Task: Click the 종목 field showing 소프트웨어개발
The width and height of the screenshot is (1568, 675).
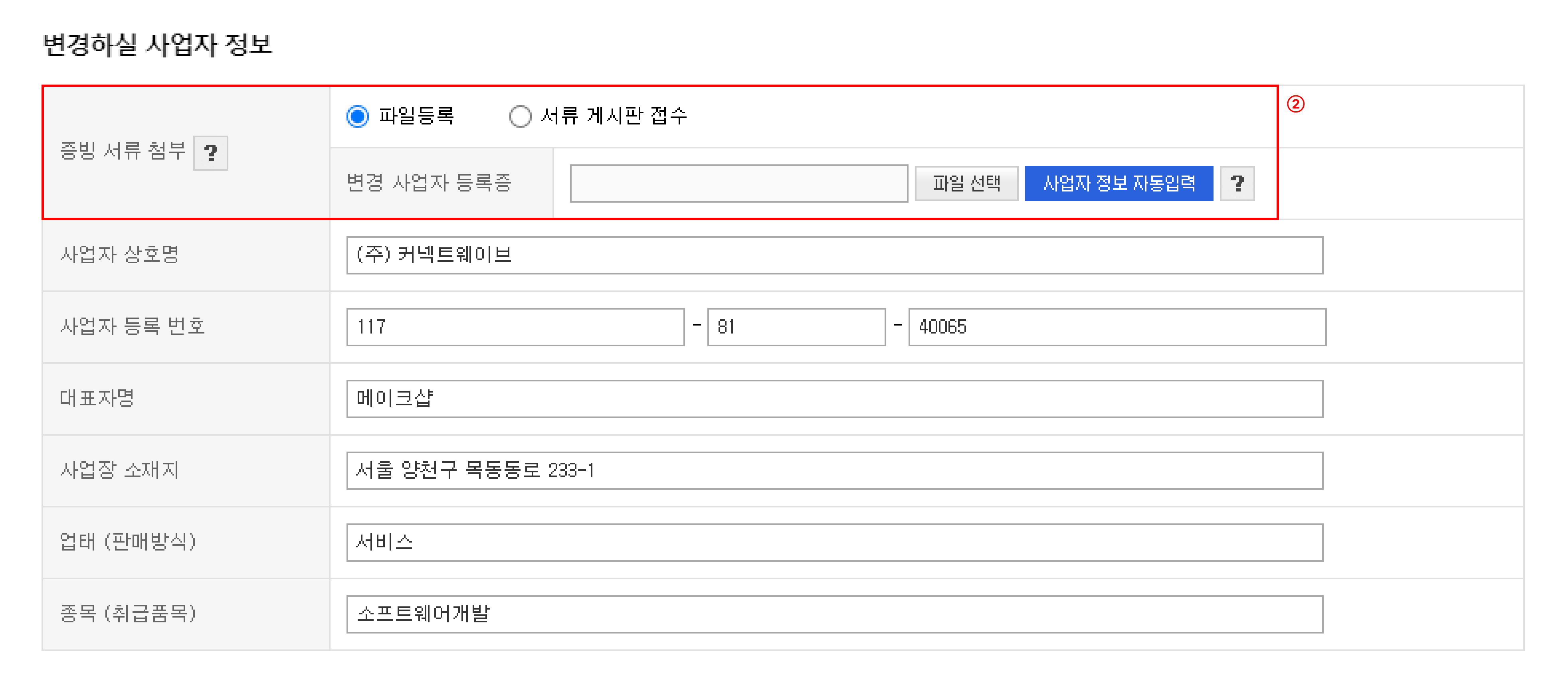Action: point(834,614)
